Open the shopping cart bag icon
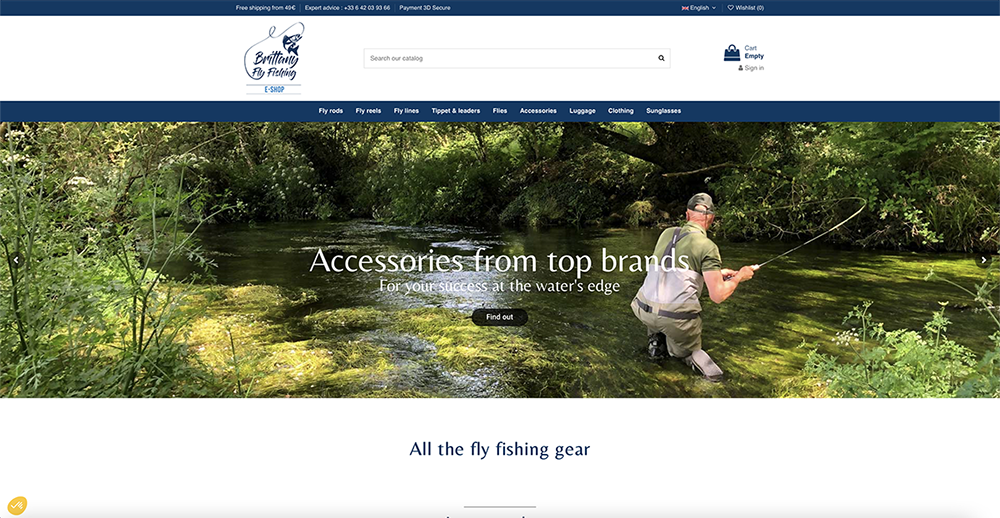This screenshot has height=518, width=1000. click(732, 52)
